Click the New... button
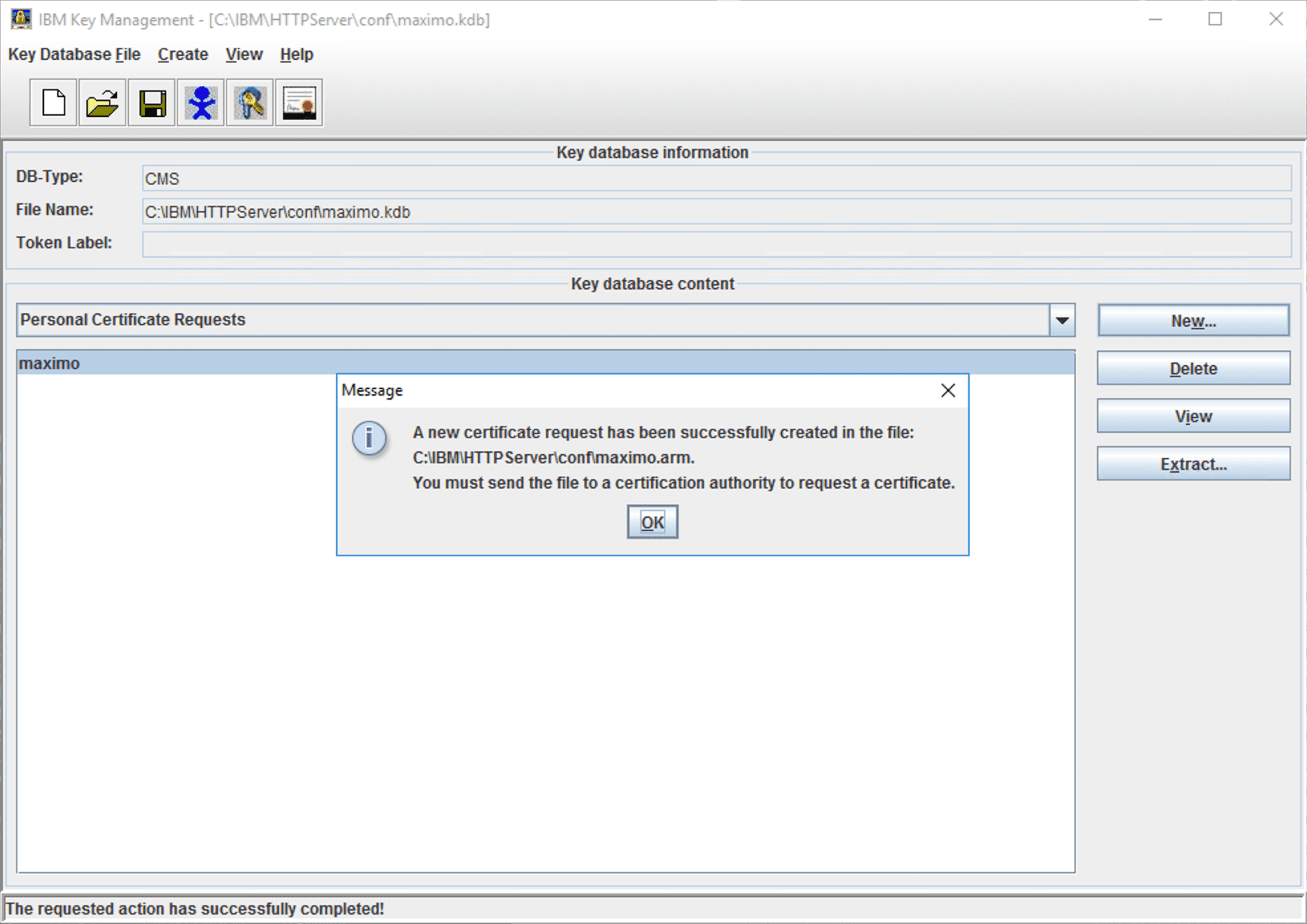 pyautogui.click(x=1193, y=321)
